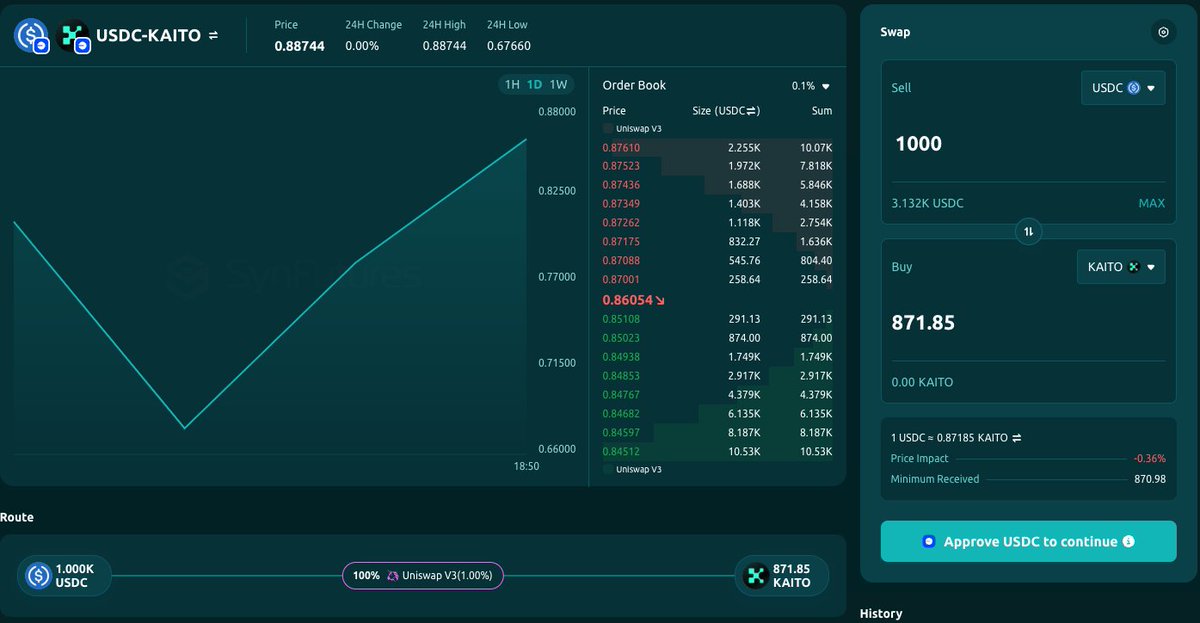The height and width of the screenshot is (623, 1200).
Task: Click the USDC-KAITO pair title
Action: (149, 36)
